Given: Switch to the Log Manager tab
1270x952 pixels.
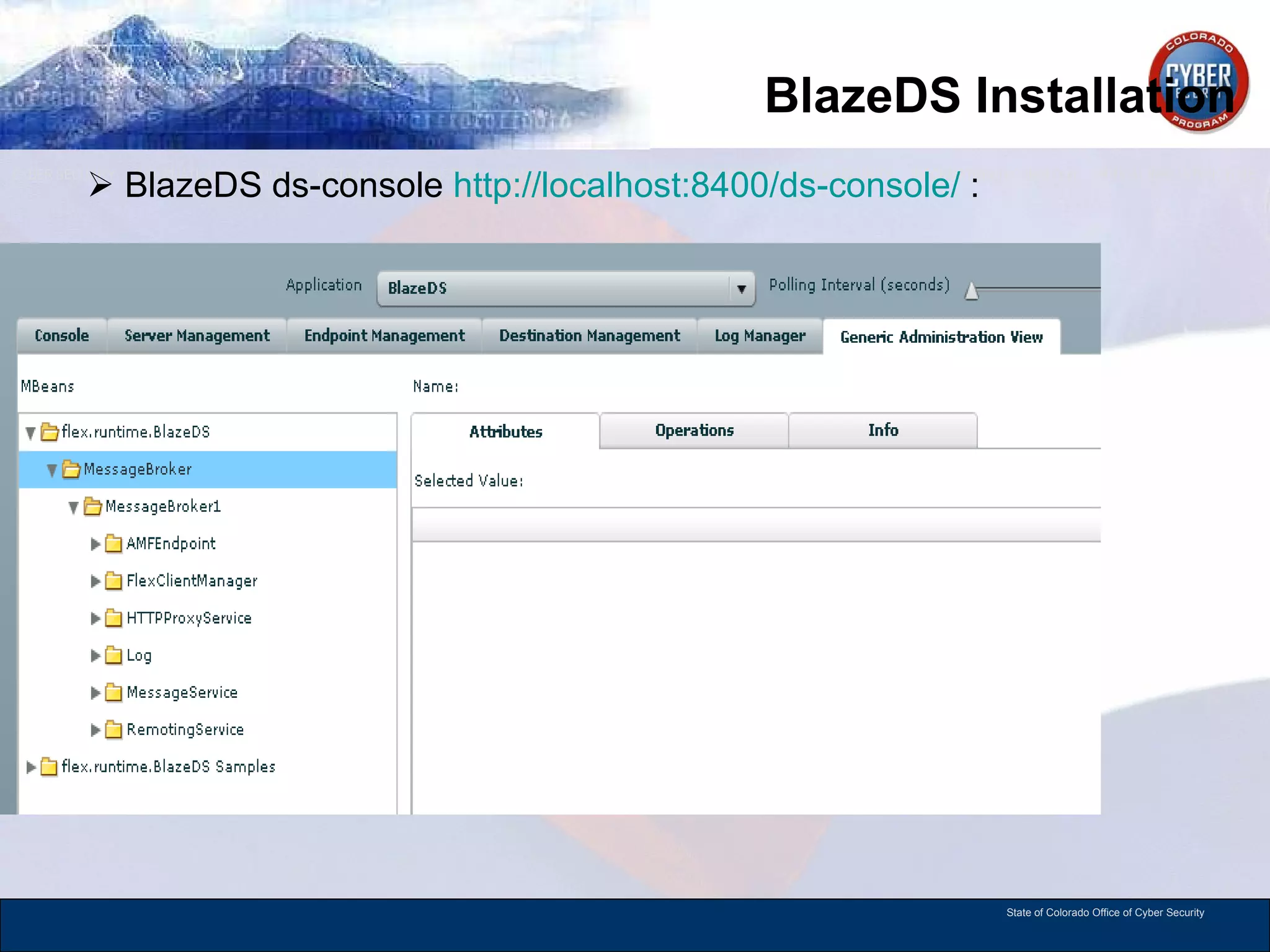Looking at the screenshot, I should tap(760, 335).
